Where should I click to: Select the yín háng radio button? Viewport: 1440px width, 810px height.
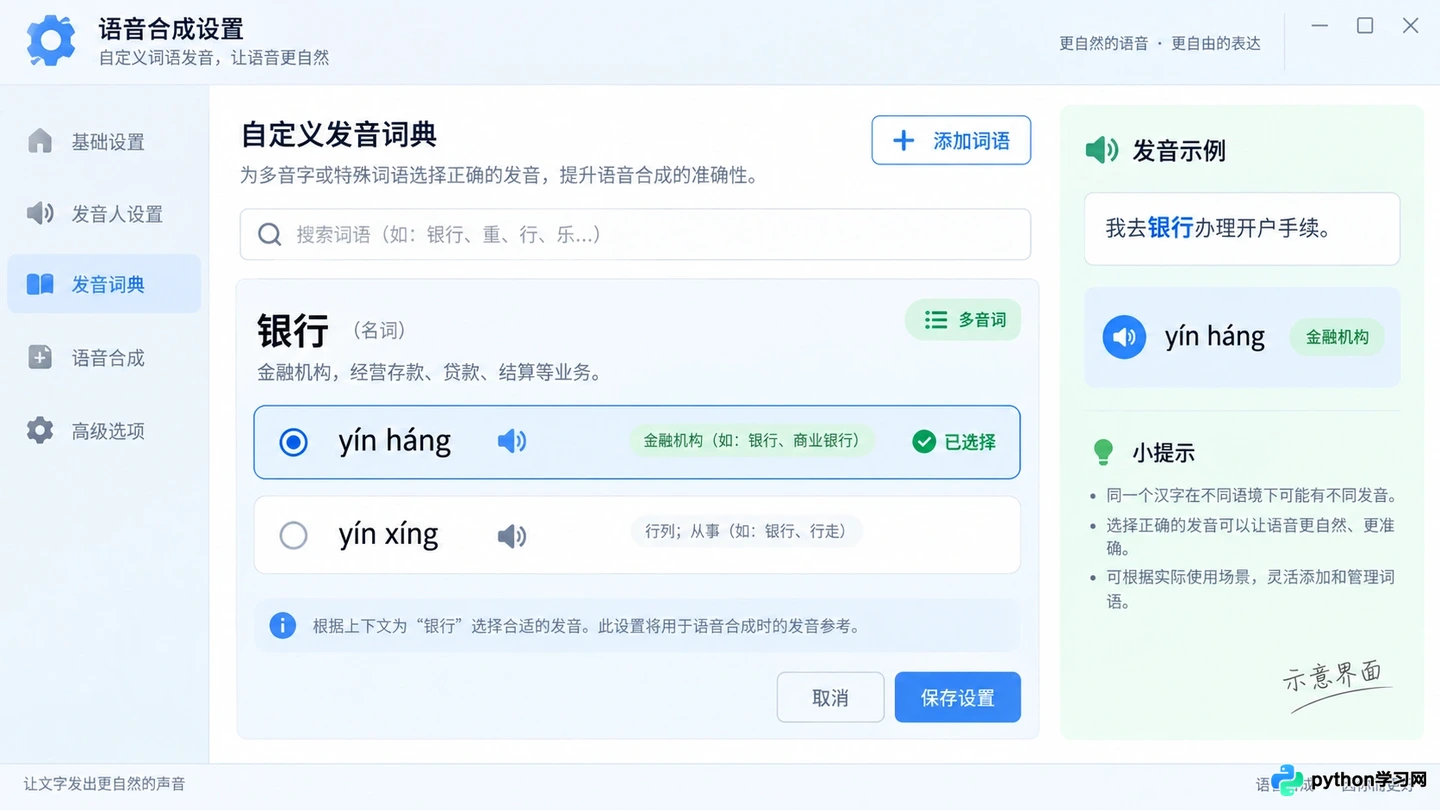pos(293,442)
